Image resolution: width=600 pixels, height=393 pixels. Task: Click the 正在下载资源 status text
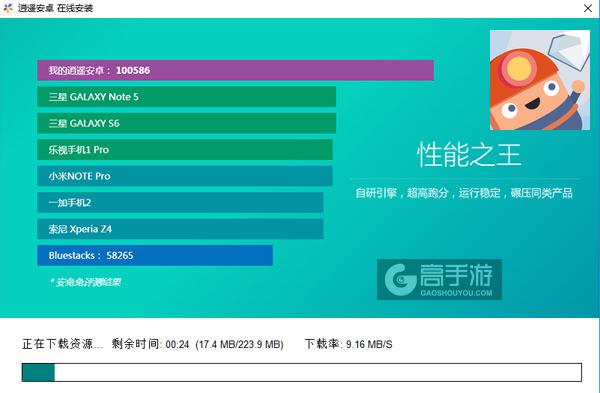(x=62, y=344)
